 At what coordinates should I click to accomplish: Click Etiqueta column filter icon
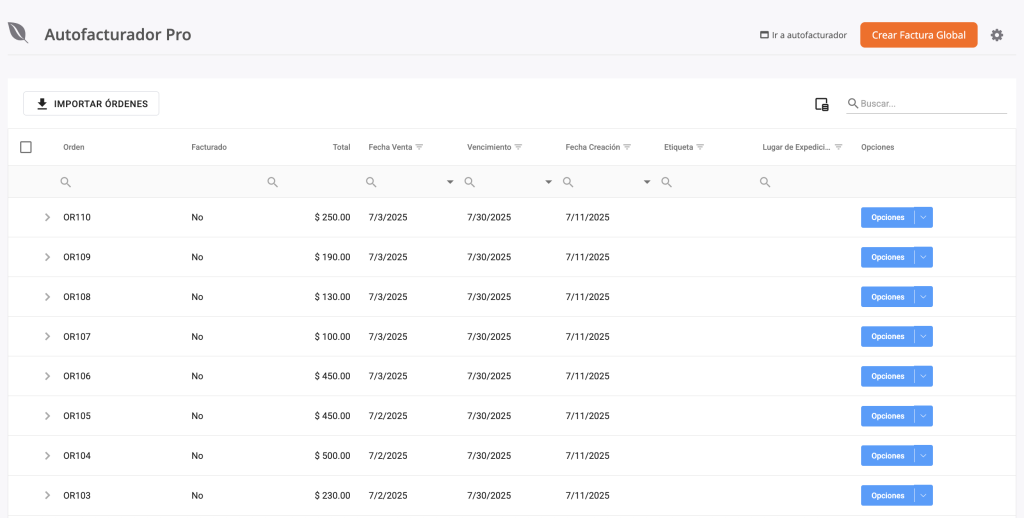[700, 147]
